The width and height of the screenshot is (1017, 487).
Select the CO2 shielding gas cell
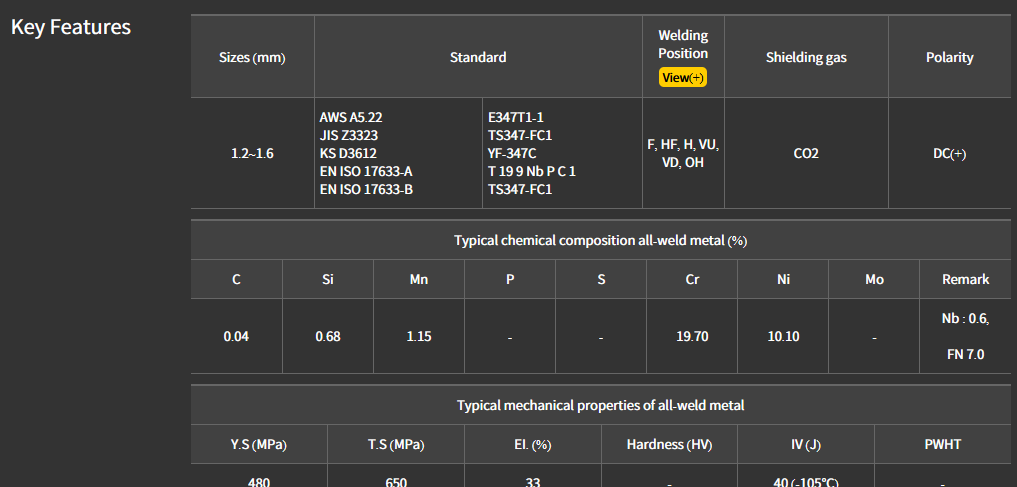click(806, 154)
